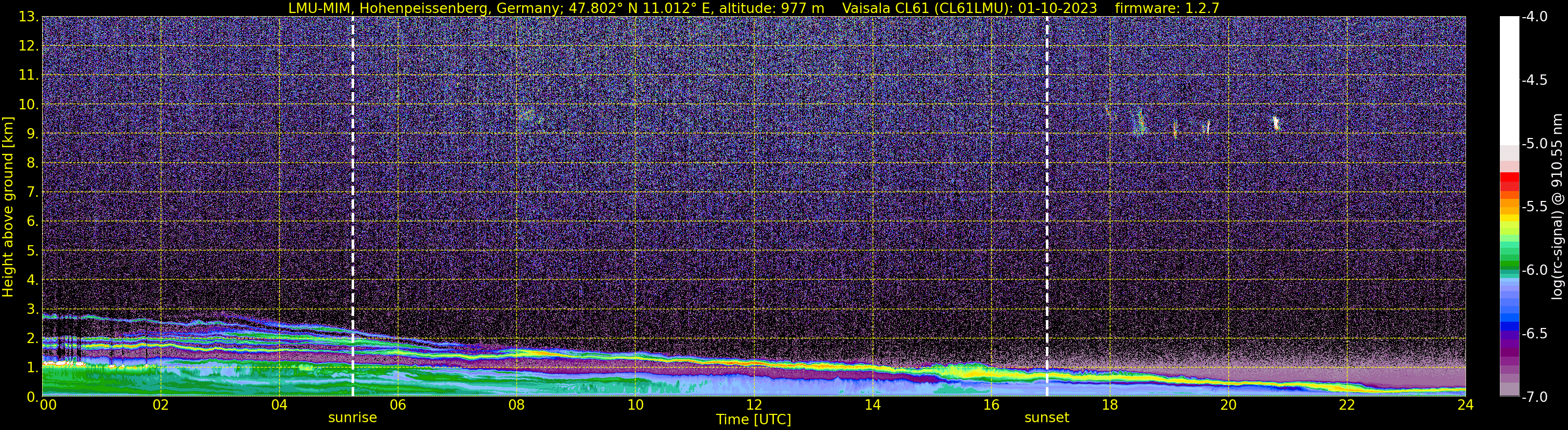Click the '0.' height axis tick label
The height and width of the screenshot is (430, 1568).
(33, 397)
